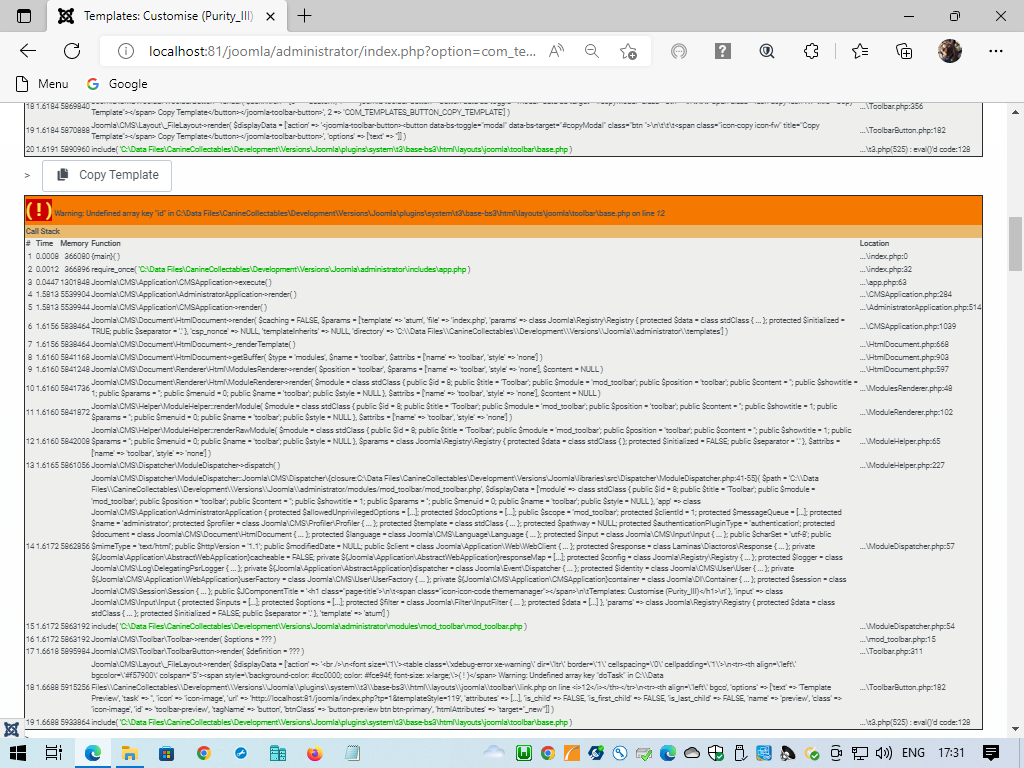This screenshot has width=1024, height=768.
Task: Click the scrollbar up arrow
Action: pos(1016,112)
